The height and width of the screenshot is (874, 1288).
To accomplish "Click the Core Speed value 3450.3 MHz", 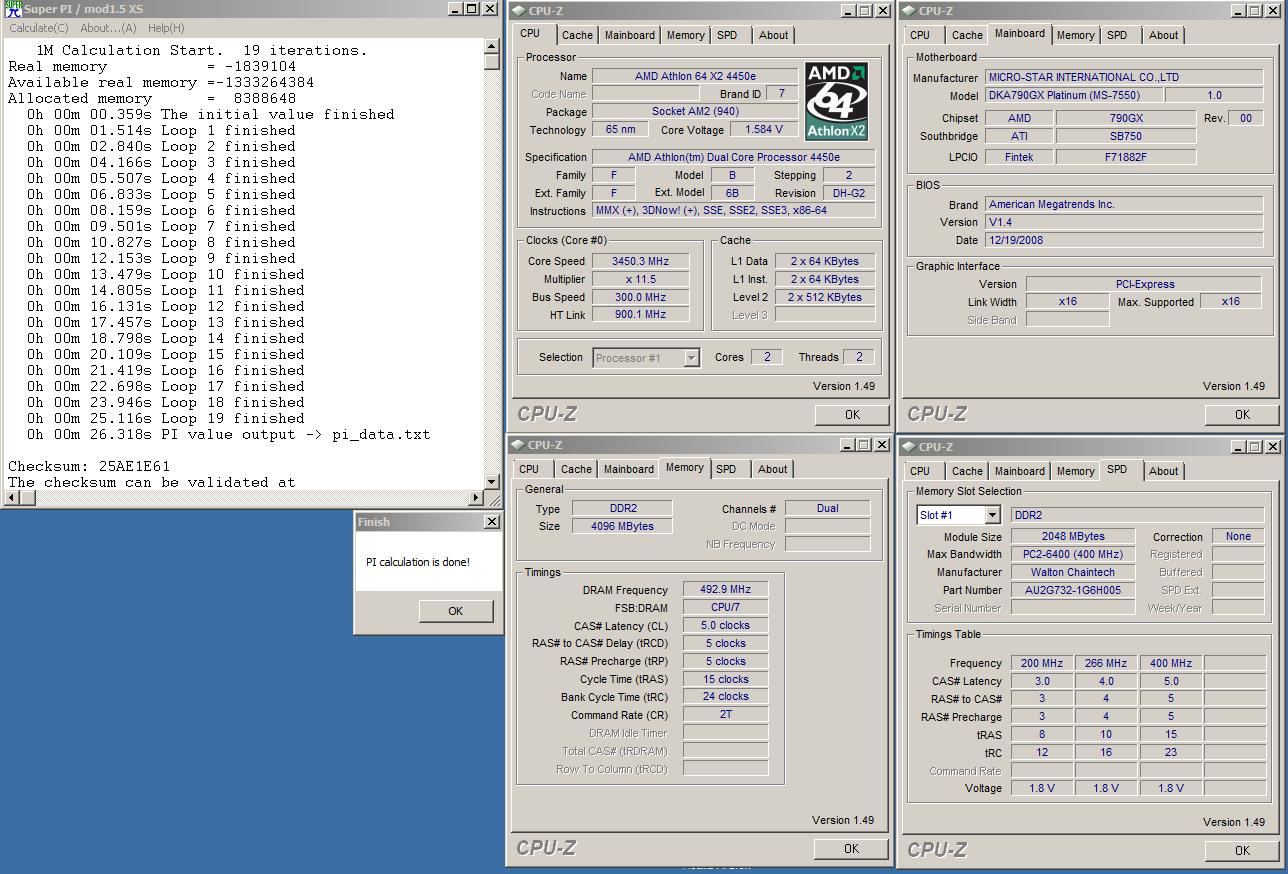I will point(641,261).
